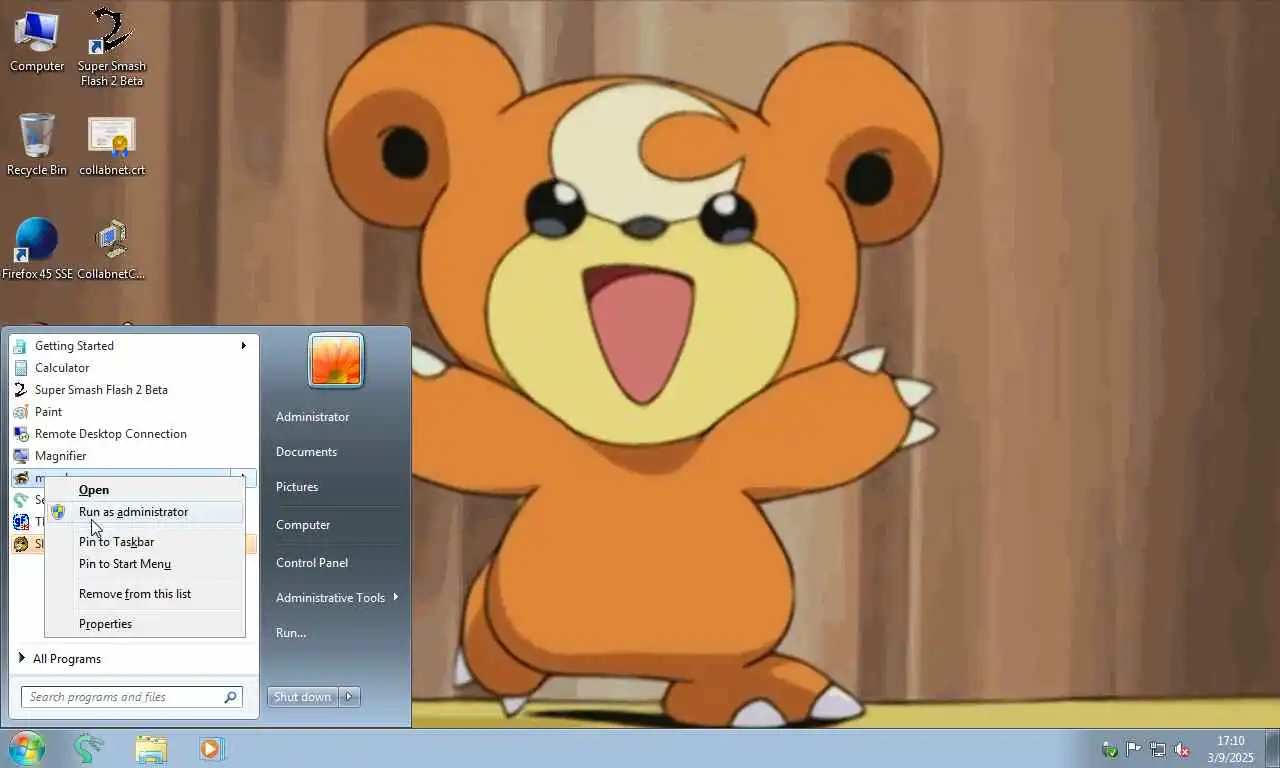1280x768 pixels.
Task: Open Windows Explorer from the taskbar
Action: pyautogui.click(x=151, y=748)
